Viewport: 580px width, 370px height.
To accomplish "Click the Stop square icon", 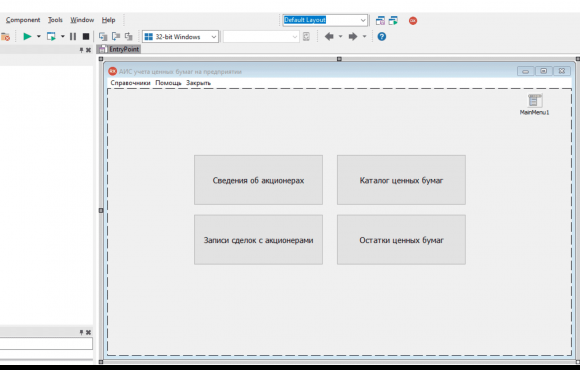I will pos(86,36).
